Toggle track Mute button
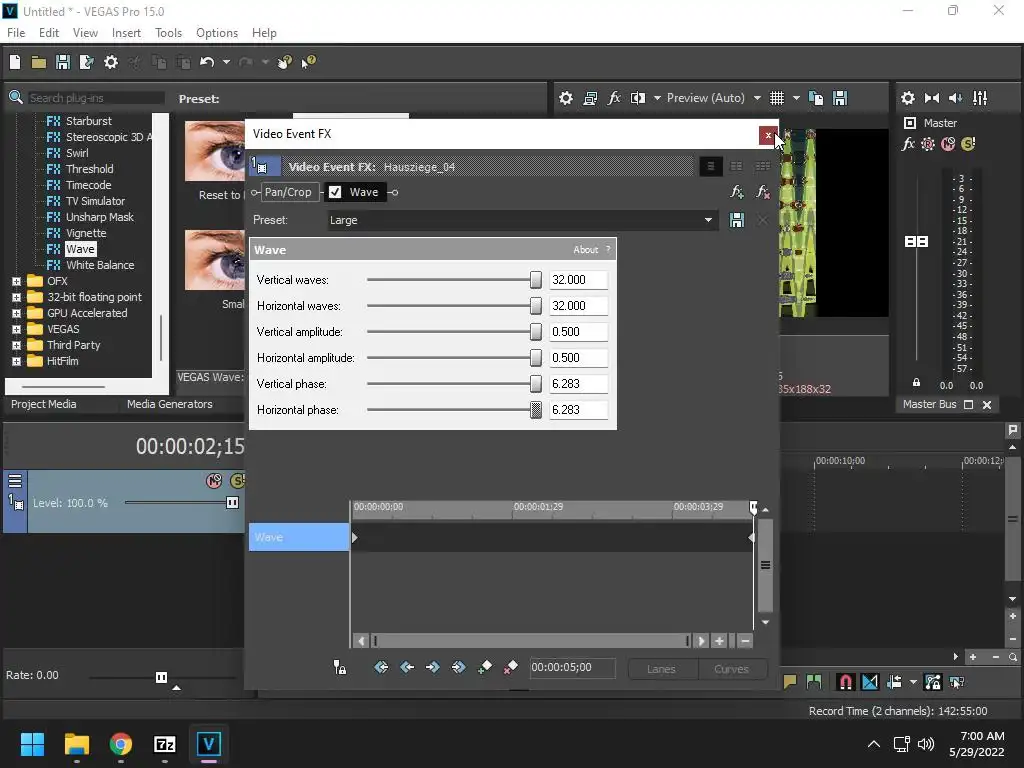1024x768 pixels. (214, 481)
